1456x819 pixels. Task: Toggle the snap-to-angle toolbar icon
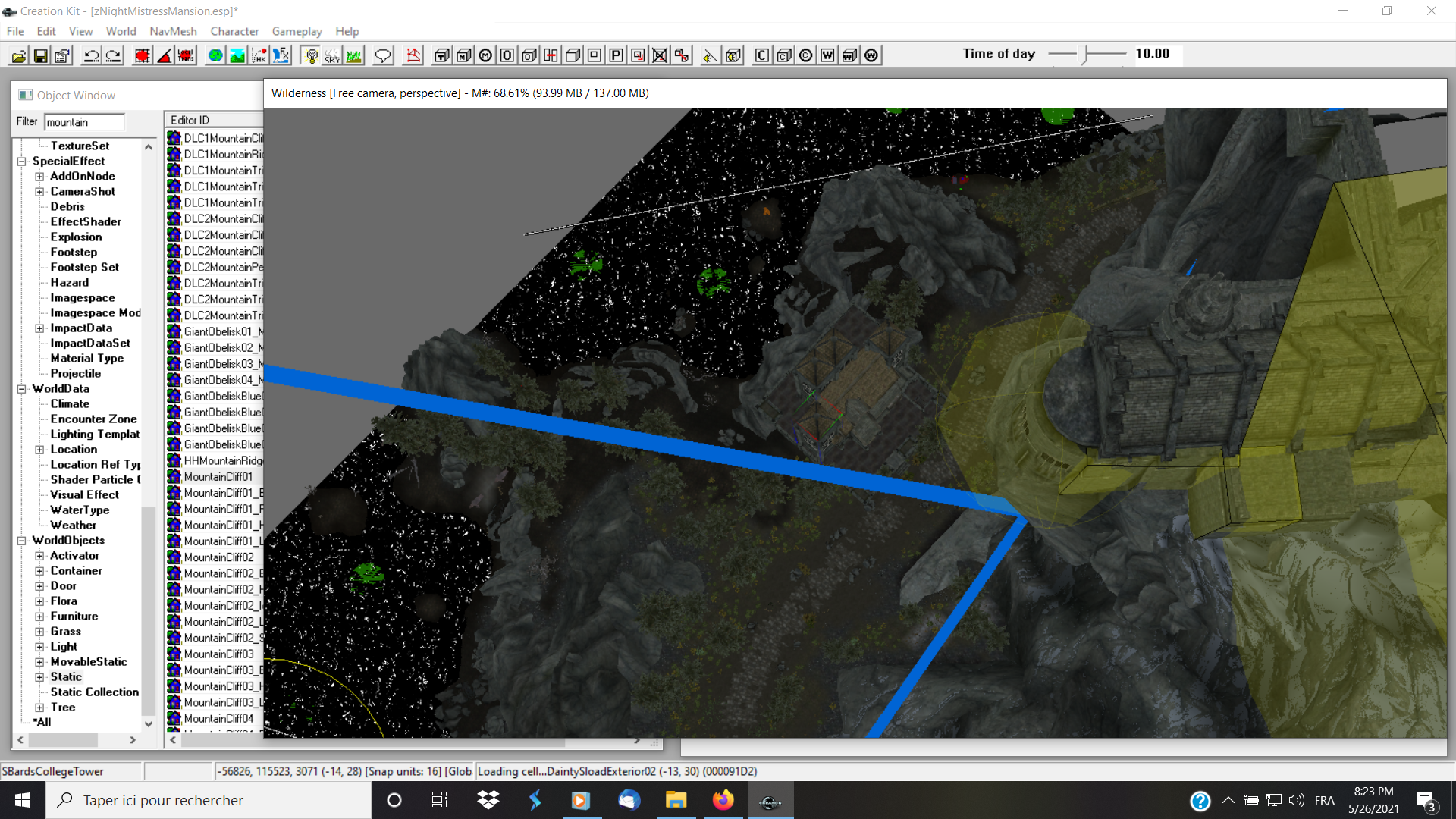tap(165, 55)
